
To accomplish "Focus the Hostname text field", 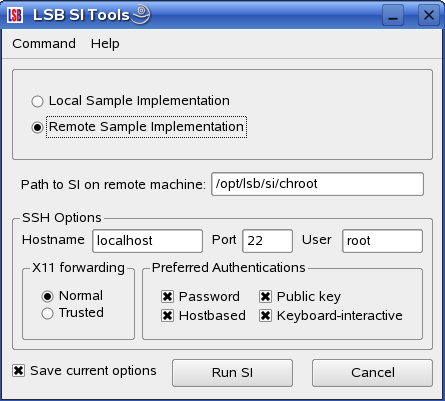I will pos(147,240).
